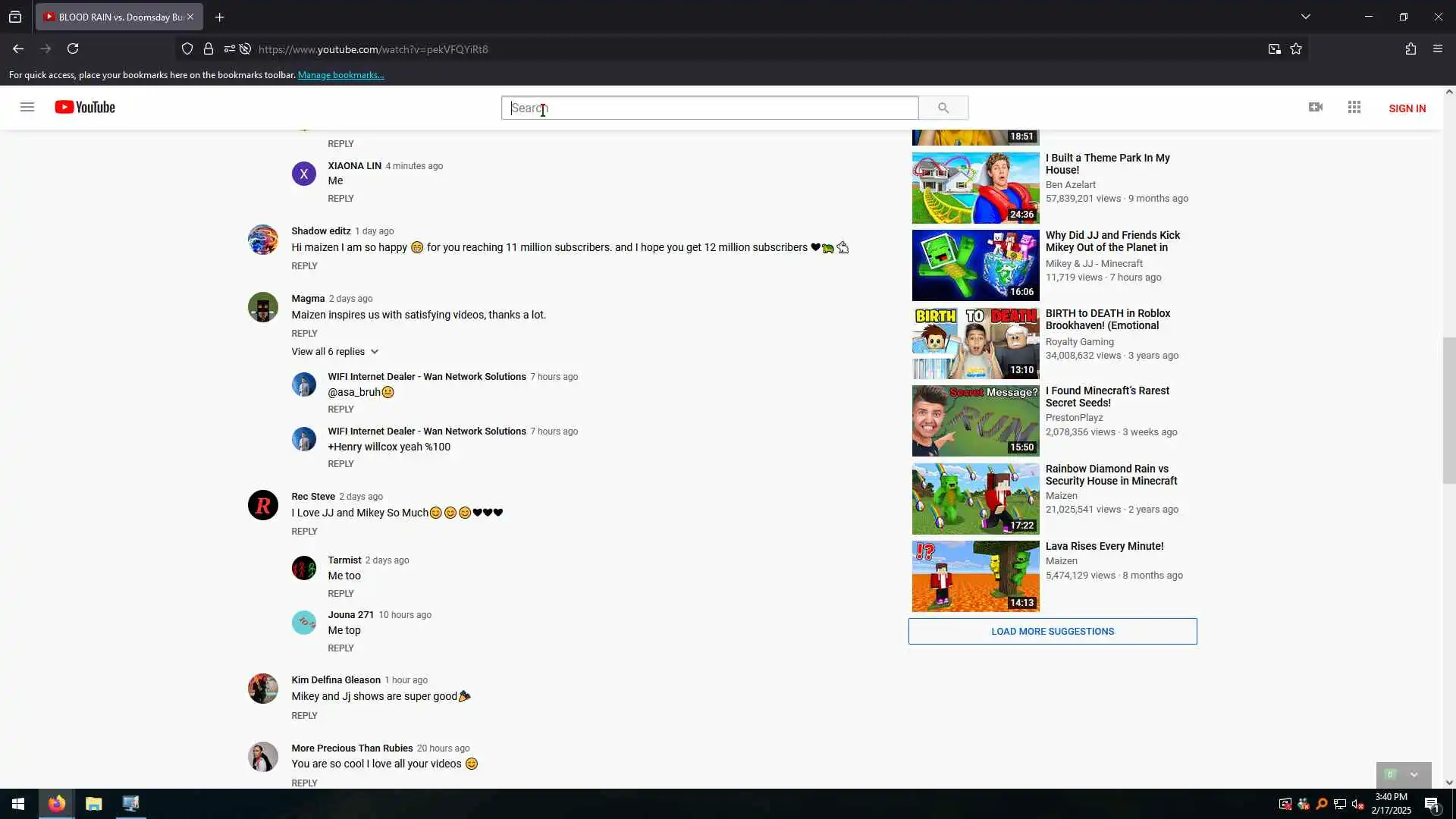1456x819 pixels.
Task: Open the Firefox application menu
Action: pos(1438,49)
